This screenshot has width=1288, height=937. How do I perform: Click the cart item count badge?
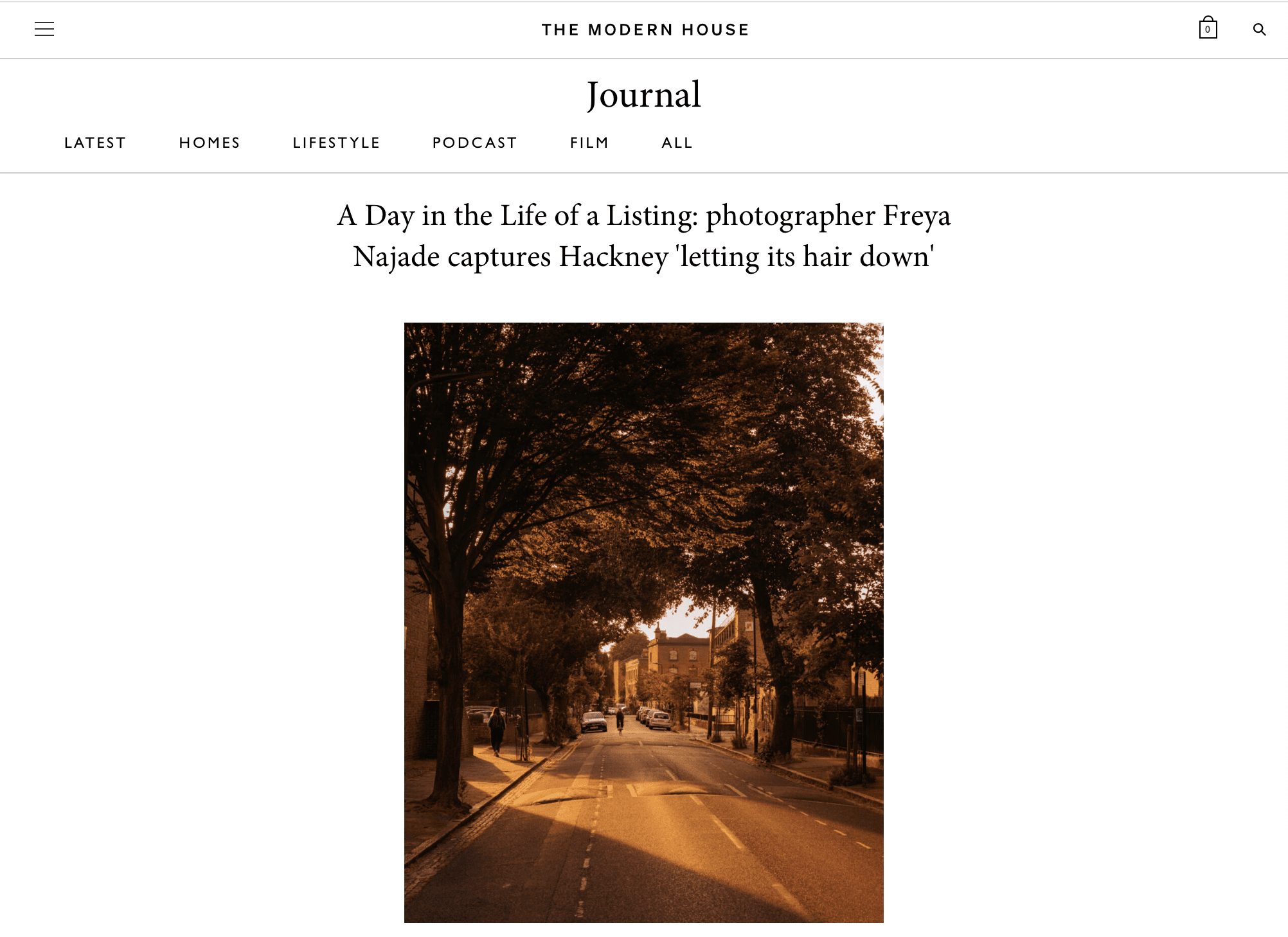click(1208, 30)
